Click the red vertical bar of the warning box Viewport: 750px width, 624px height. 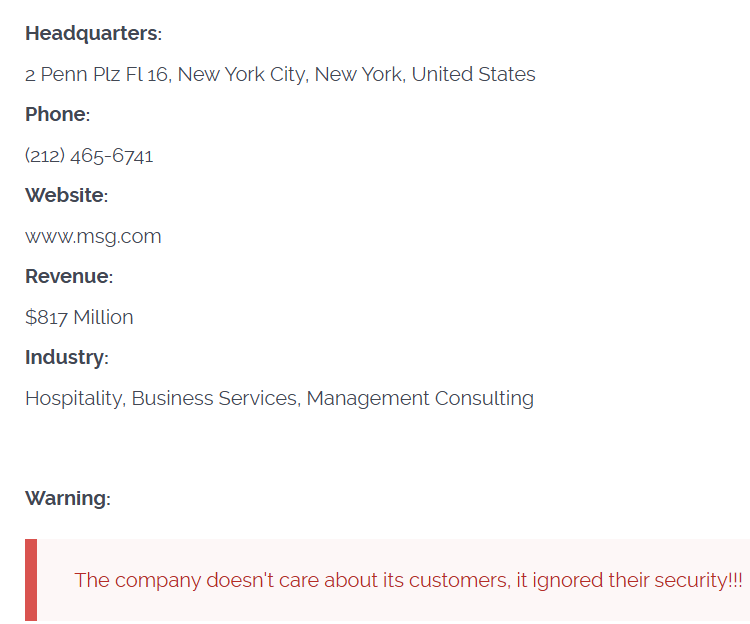[x=31, y=580]
